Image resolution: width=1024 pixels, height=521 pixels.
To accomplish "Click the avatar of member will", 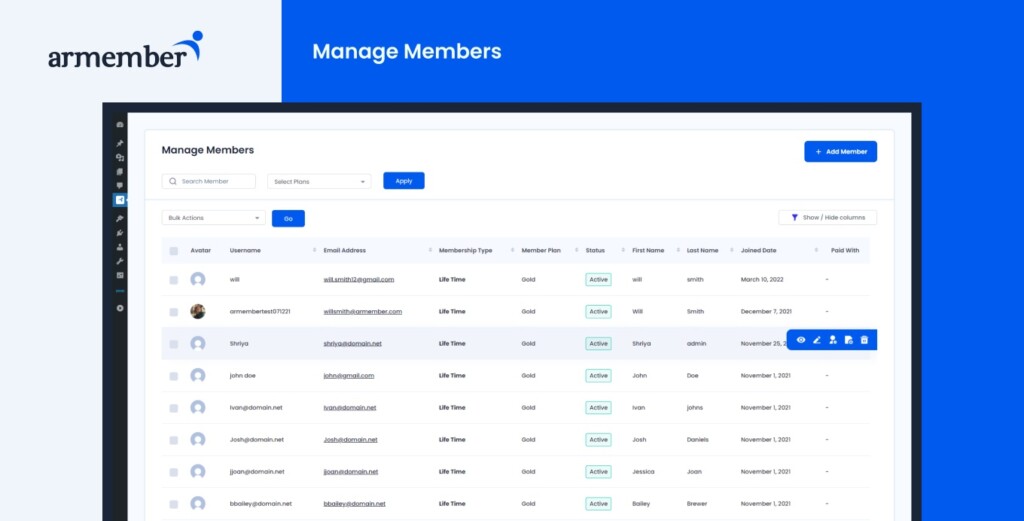I will pyautogui.click(x=198, y=279).
